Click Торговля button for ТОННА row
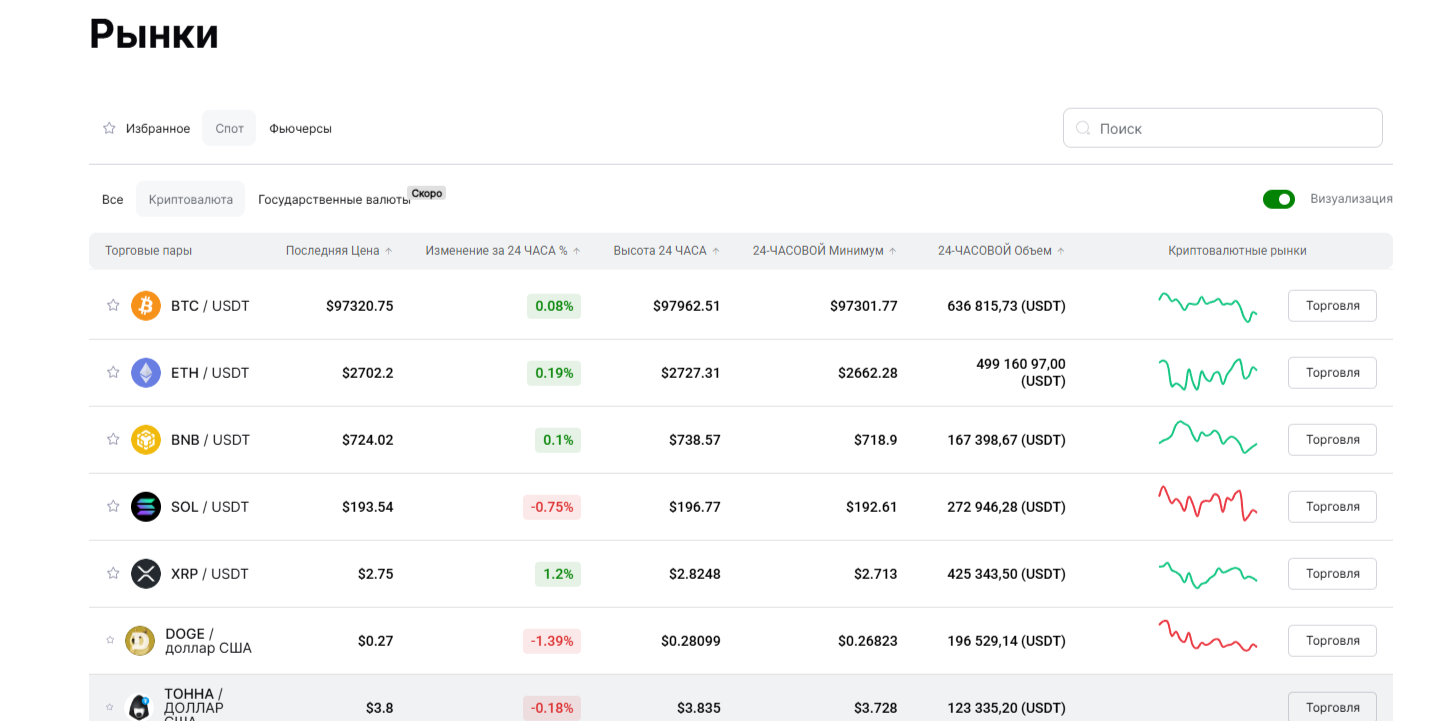Viewport: 1456px width, 721px height. pyautogui.click(x=1332, y=706)
